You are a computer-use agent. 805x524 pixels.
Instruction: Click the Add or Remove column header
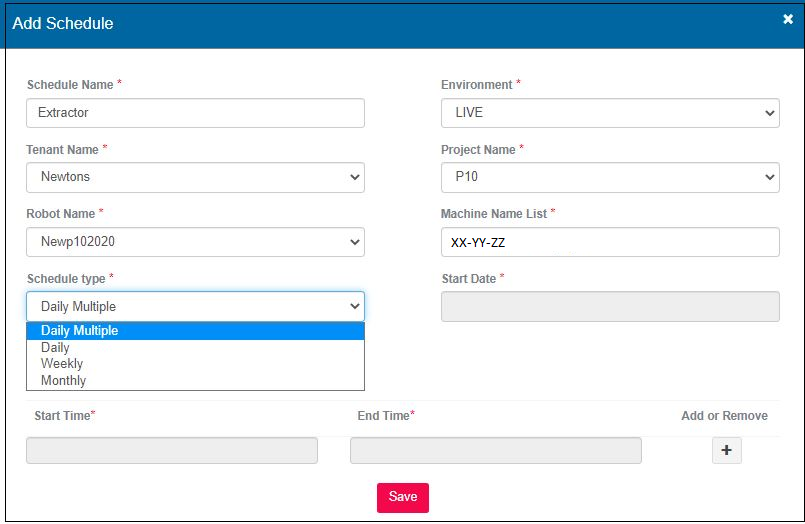pyautogui.click(x=724, y=416)
